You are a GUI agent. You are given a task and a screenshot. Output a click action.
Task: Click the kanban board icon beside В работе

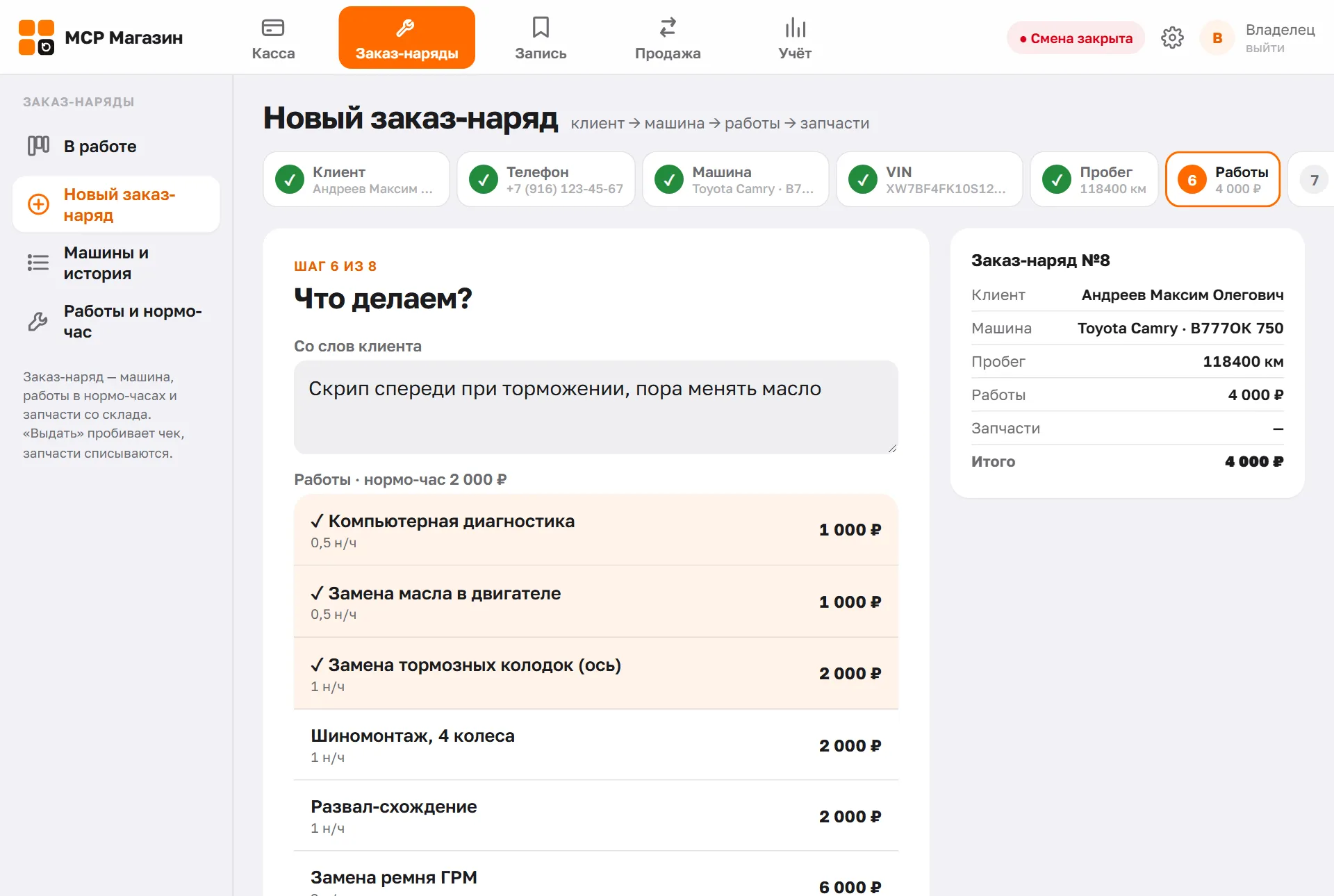38,146
